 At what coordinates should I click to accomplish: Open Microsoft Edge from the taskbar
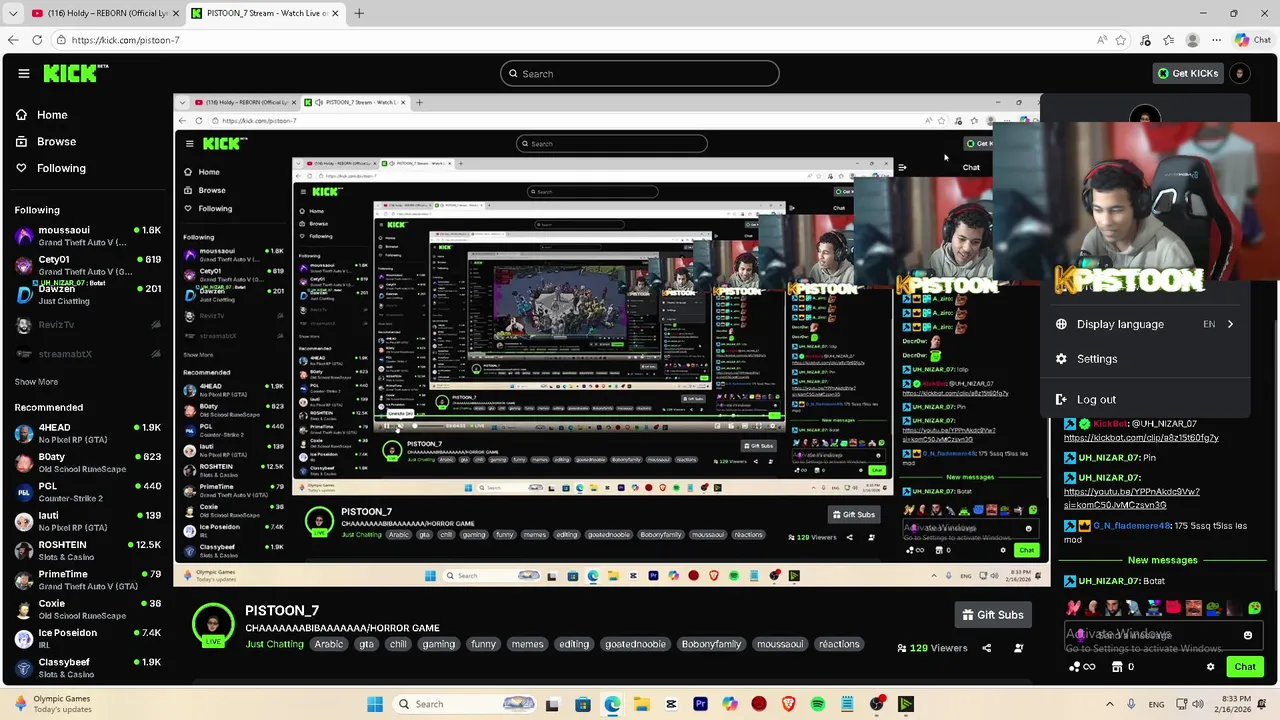click(x=612, y=704)
